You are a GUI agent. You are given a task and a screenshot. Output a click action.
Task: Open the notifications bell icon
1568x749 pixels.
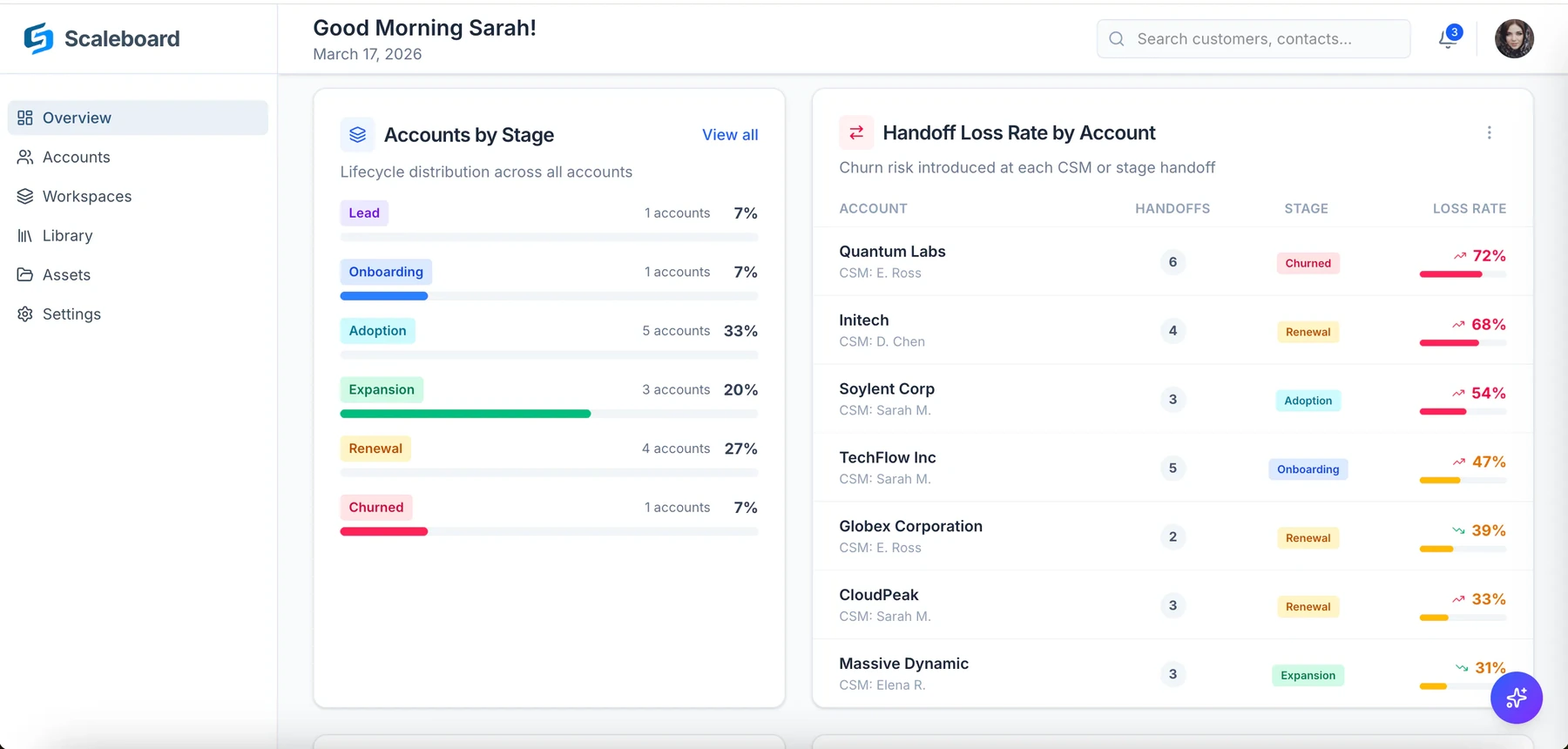1448,38
